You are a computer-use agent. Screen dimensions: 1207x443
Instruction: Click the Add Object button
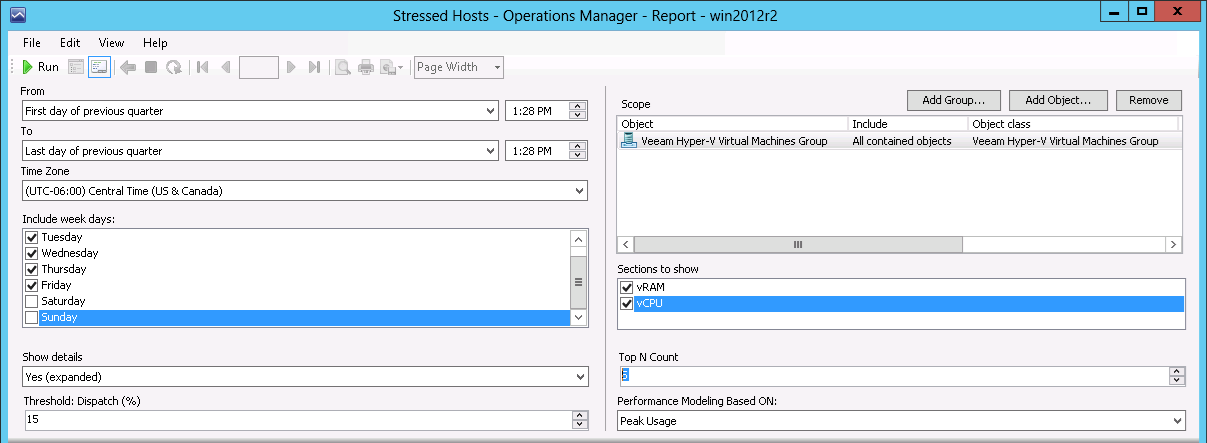(x=1058, y=100)
